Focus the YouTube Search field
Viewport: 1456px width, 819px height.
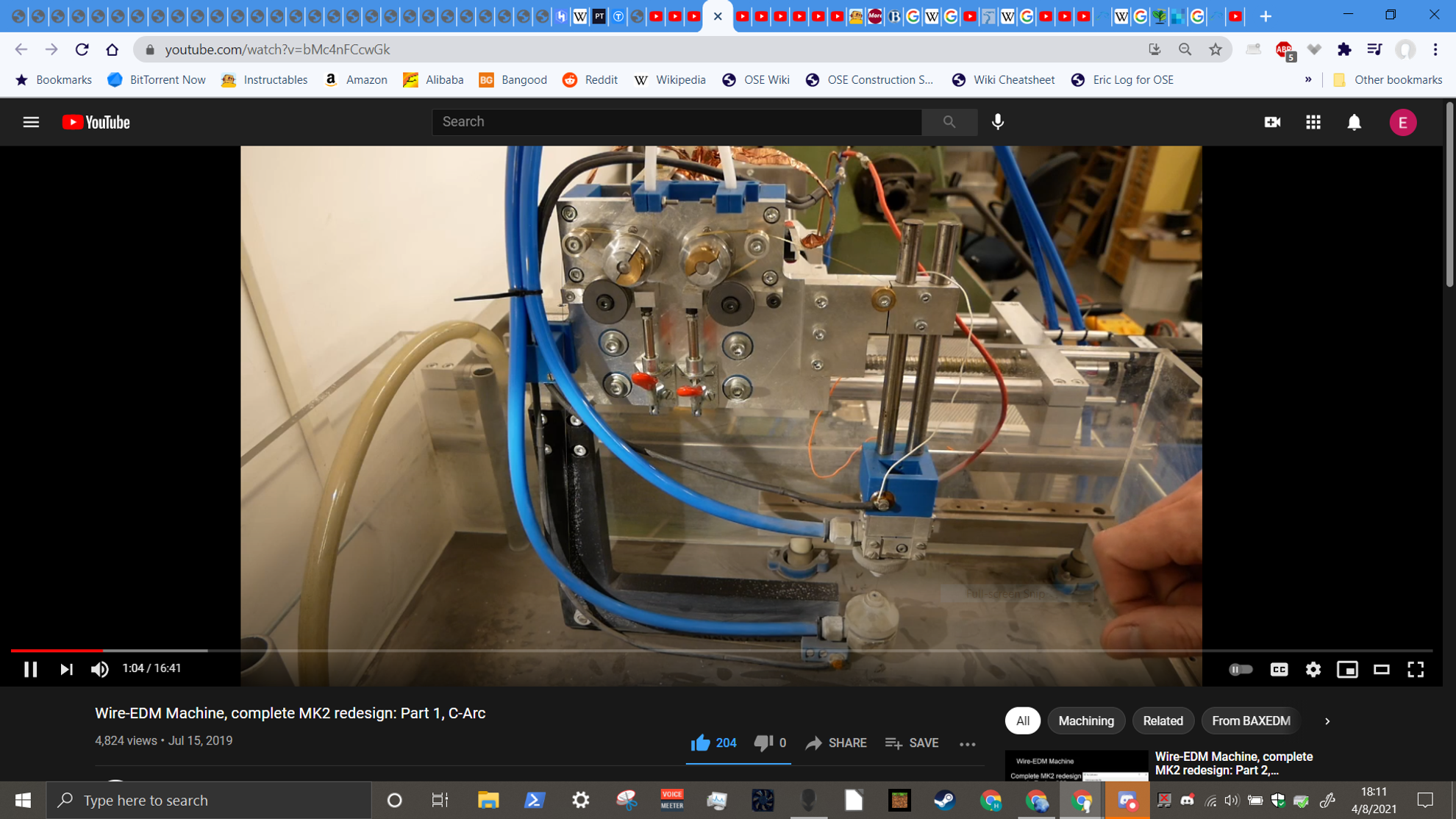coord(677,122)
